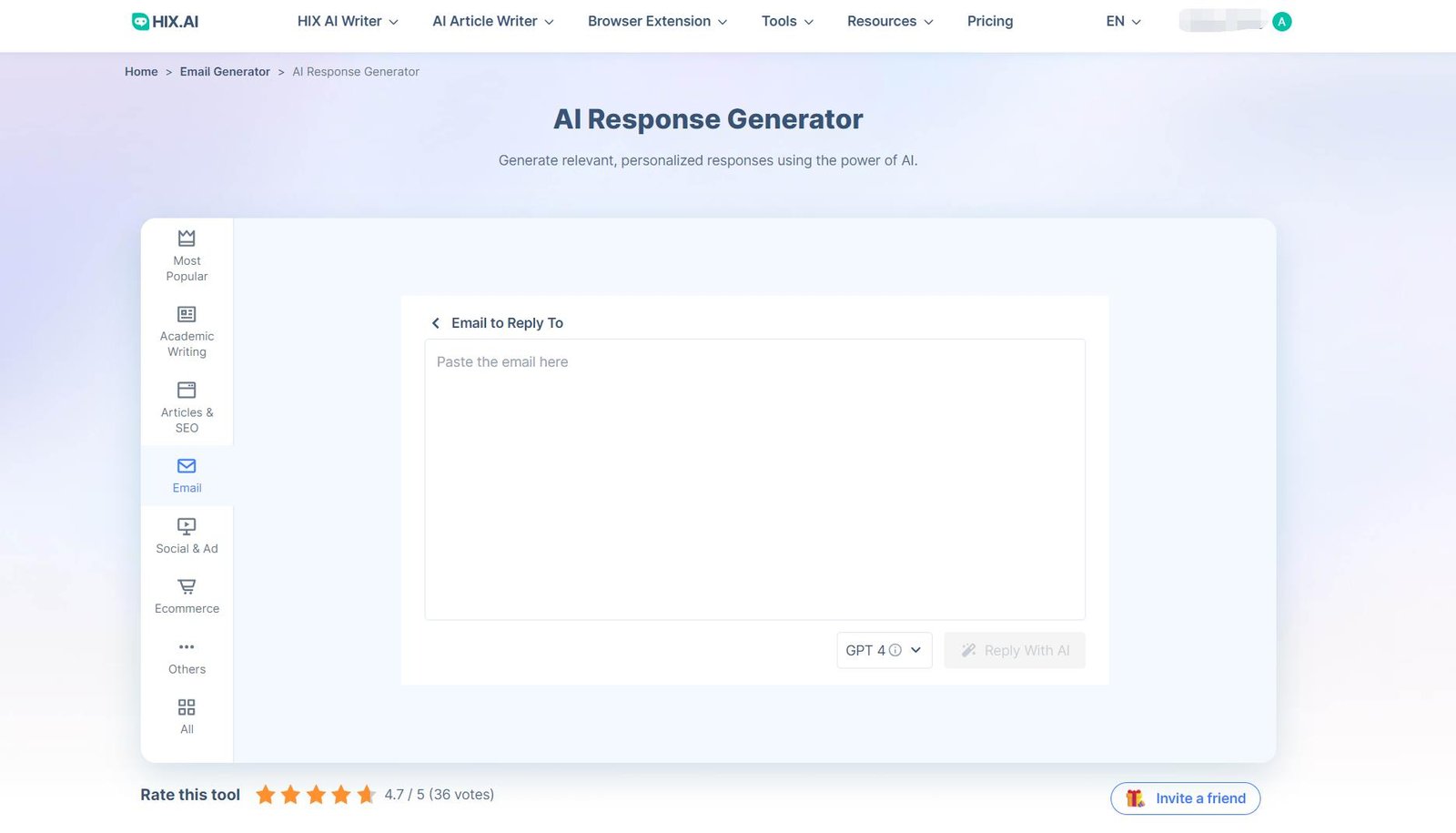Viewport: 1456px width, 833px height.
Task: Show All tools via the grid icon
Action: [186, 716]
